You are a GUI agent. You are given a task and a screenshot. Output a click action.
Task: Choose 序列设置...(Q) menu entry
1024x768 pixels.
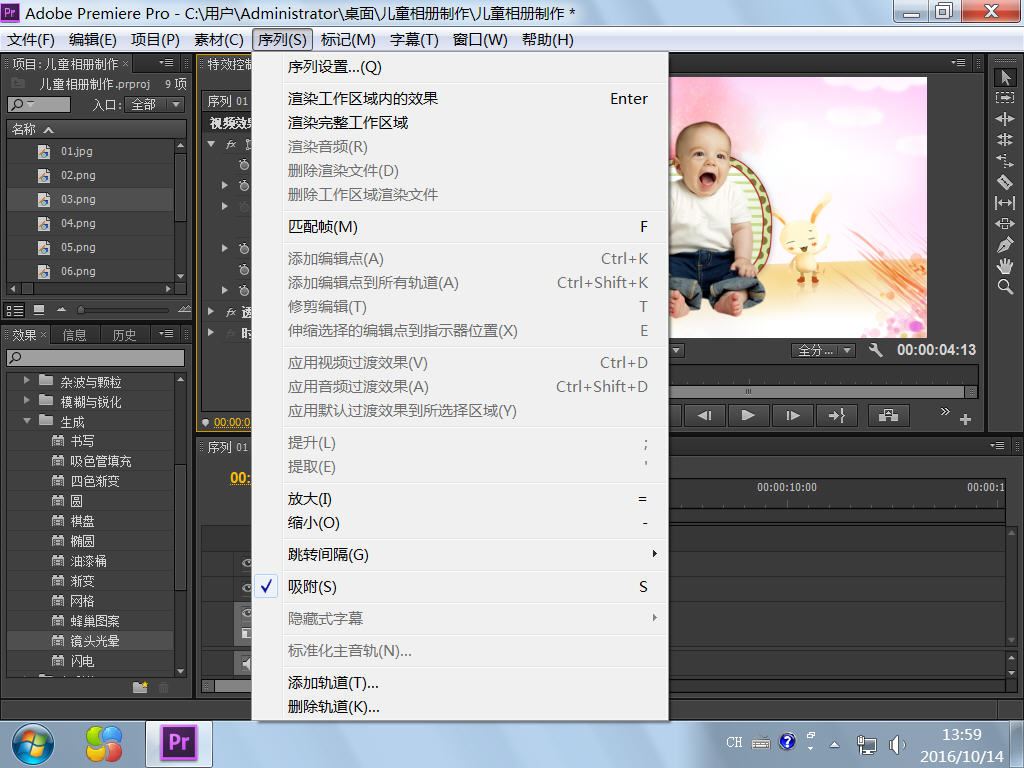pyautogui.click(x=460, y=67)
